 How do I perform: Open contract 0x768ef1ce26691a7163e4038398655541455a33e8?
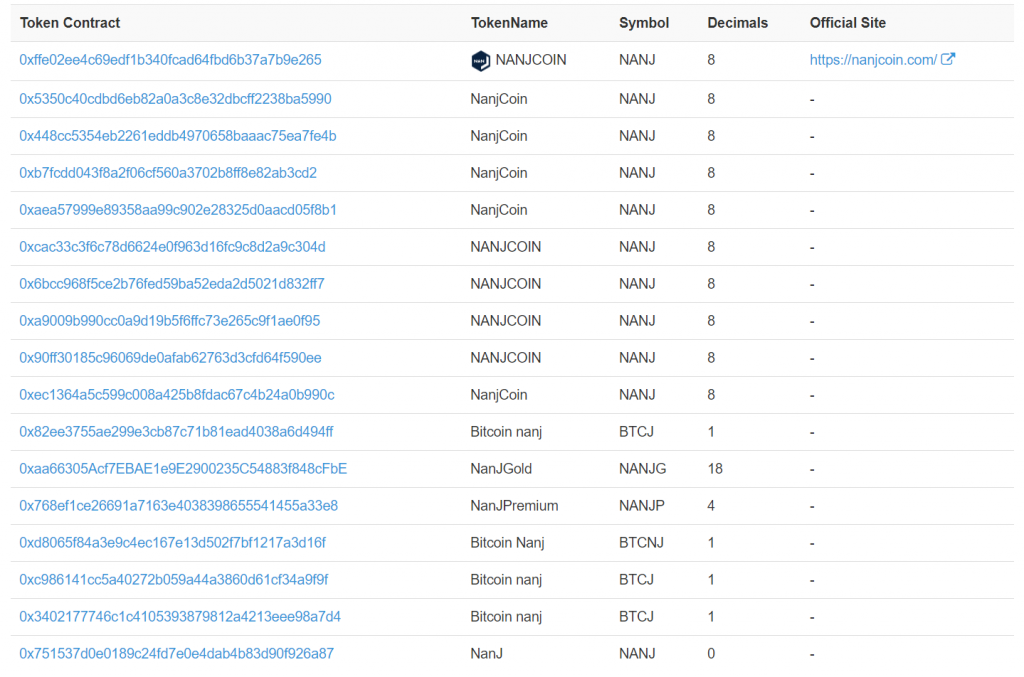(178, 506)
